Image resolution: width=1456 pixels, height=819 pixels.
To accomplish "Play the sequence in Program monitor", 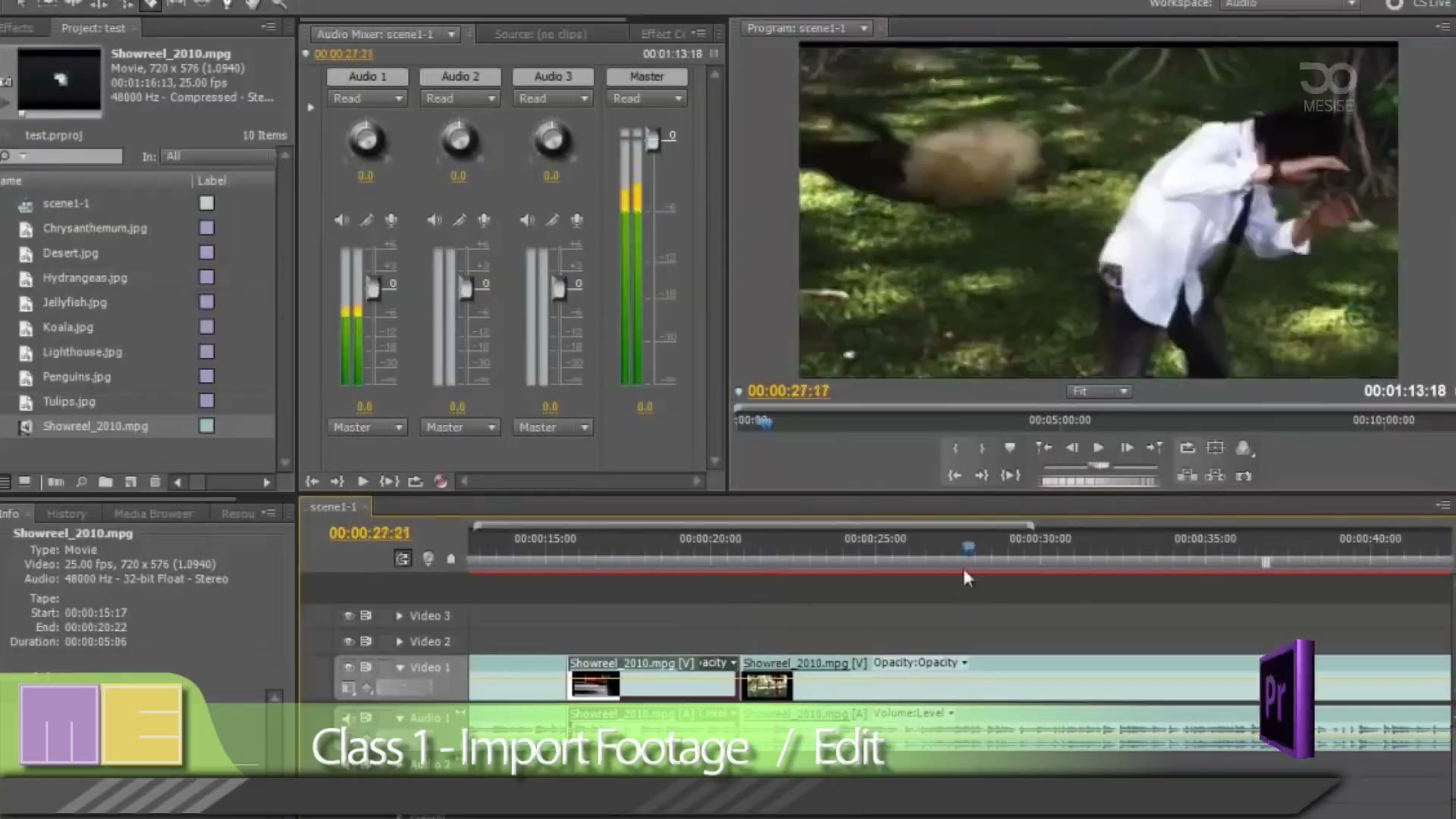I will [1098, 448].
